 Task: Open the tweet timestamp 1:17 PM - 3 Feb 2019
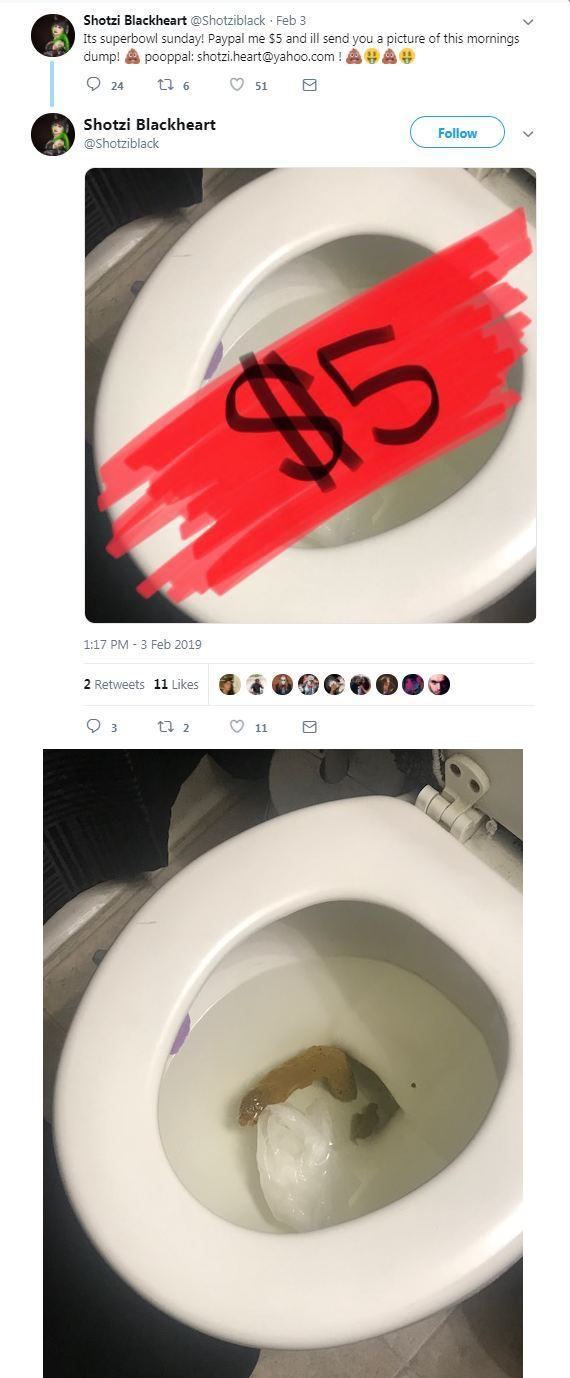[x=143, y=644]
